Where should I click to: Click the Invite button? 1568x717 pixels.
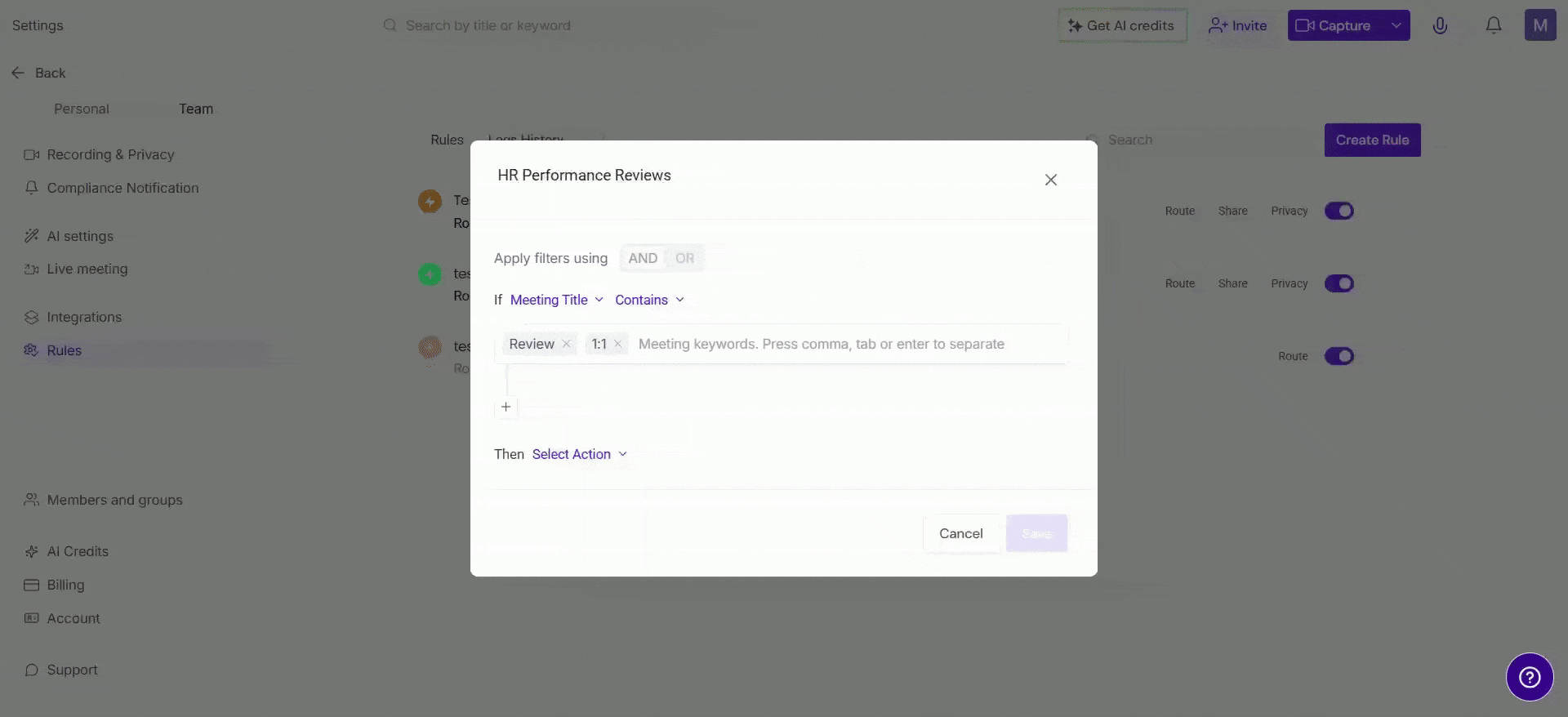coord(1238,25)
